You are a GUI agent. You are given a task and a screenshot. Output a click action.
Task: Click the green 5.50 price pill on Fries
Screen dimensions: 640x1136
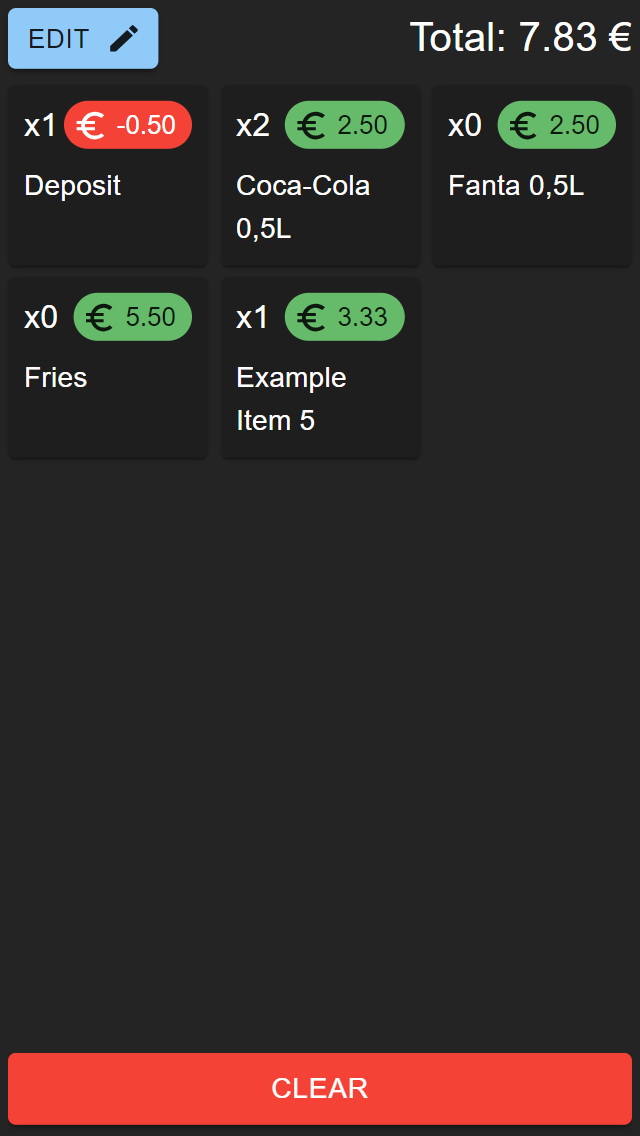tap(133, 316)
